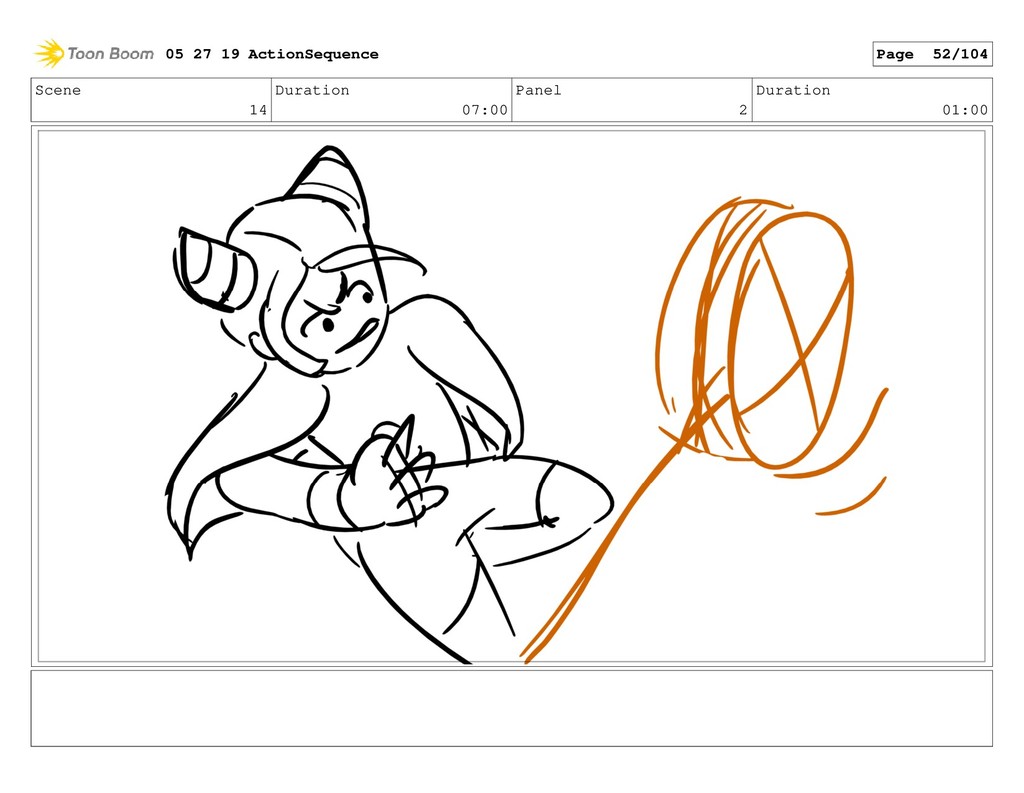The width and height of the screenshot is (1024, 793).
Task: Click the panel number '2'
Action: 743,110
